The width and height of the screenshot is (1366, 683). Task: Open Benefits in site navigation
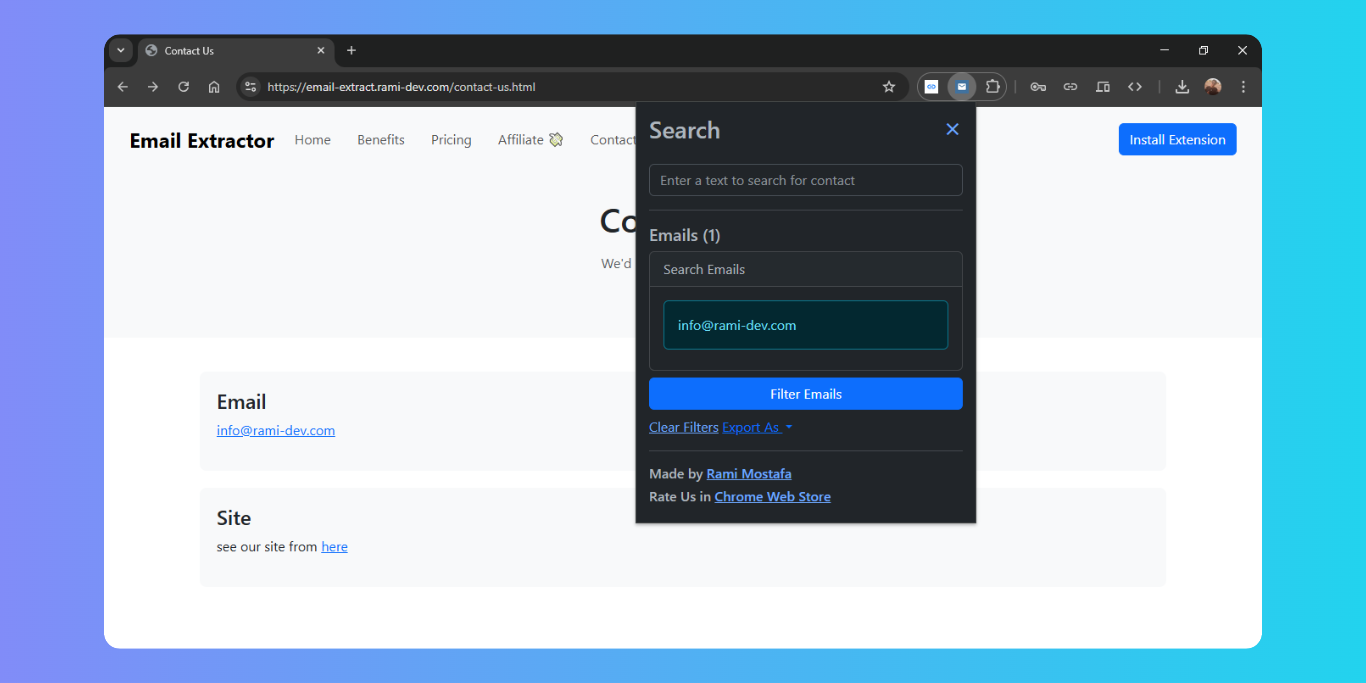click(381, 140)
